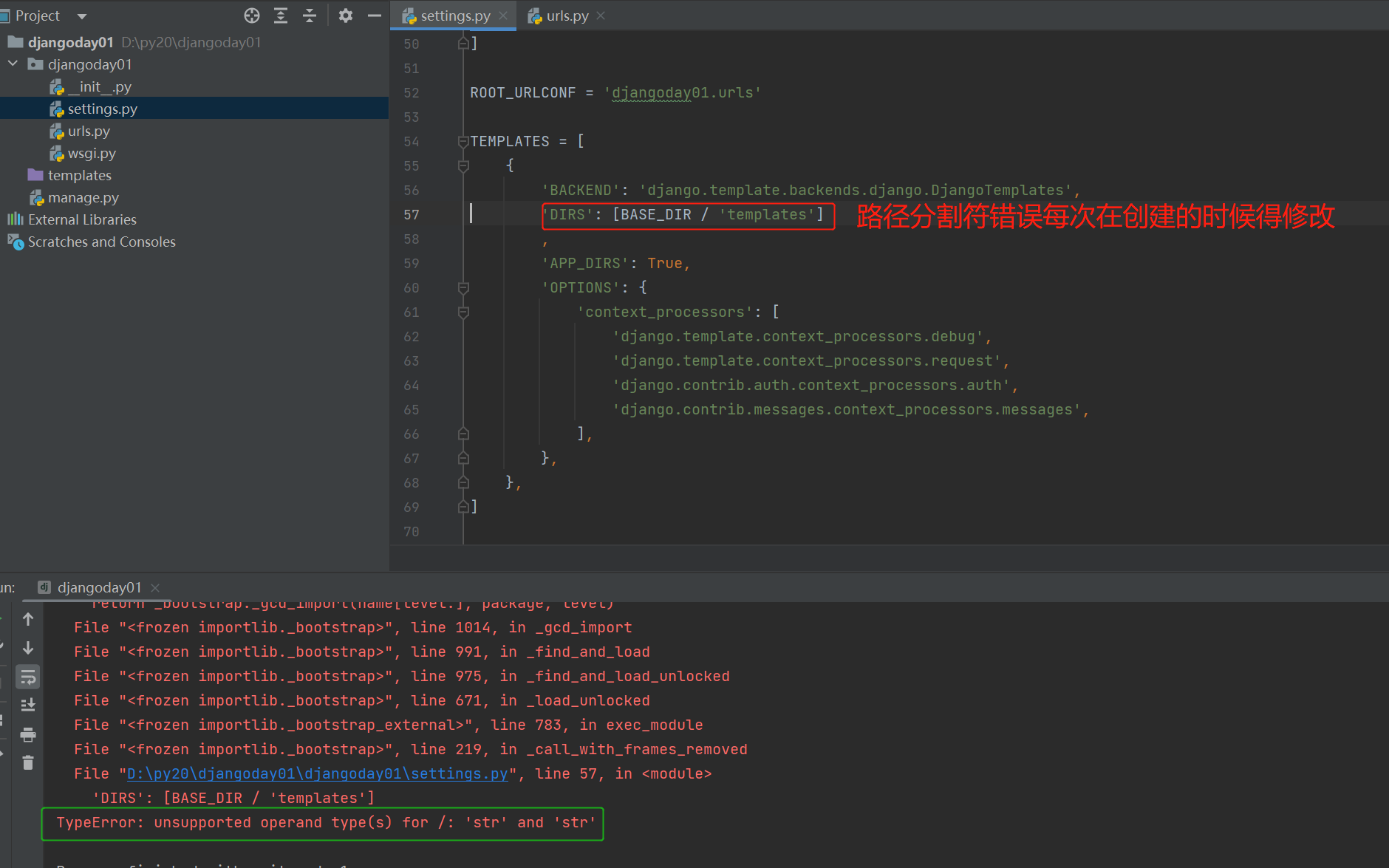Image resolution: width=1389 pixels, height=868 pixels.
Task: Click the fold end marker at line 50
Action: [463, 44]
